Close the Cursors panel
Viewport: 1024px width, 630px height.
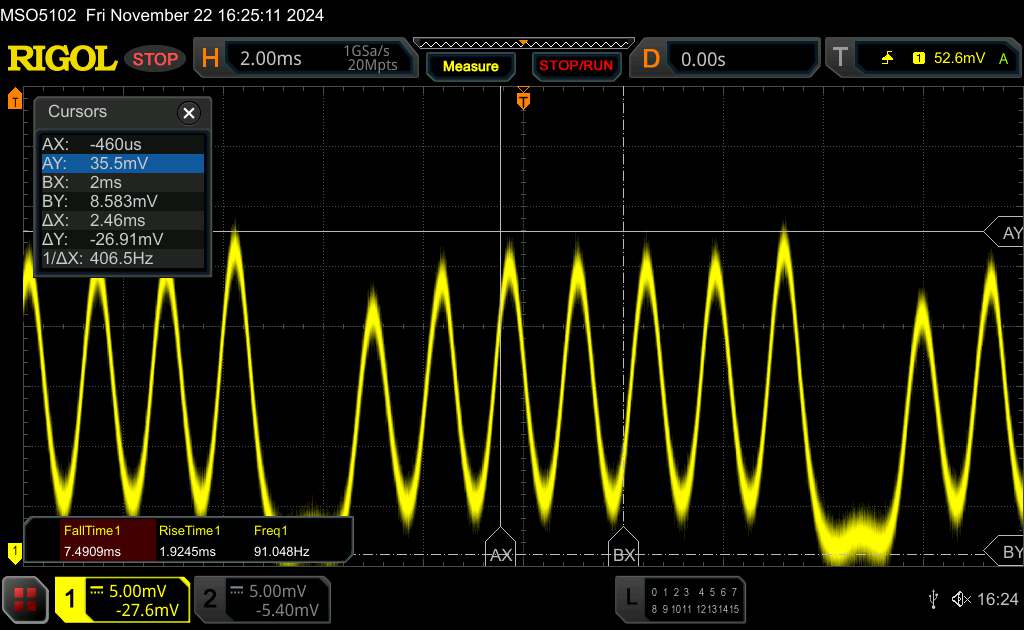tap(188, 113)
